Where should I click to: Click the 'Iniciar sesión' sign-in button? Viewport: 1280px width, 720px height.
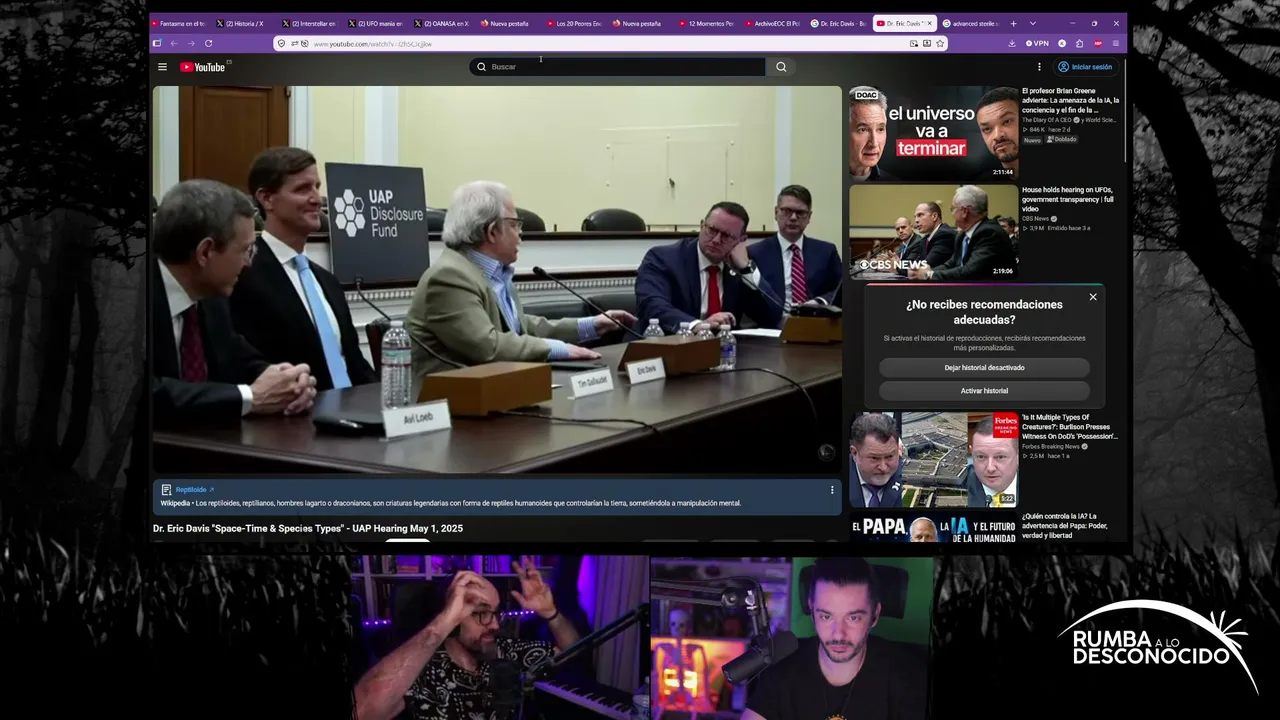[1085, 67]
